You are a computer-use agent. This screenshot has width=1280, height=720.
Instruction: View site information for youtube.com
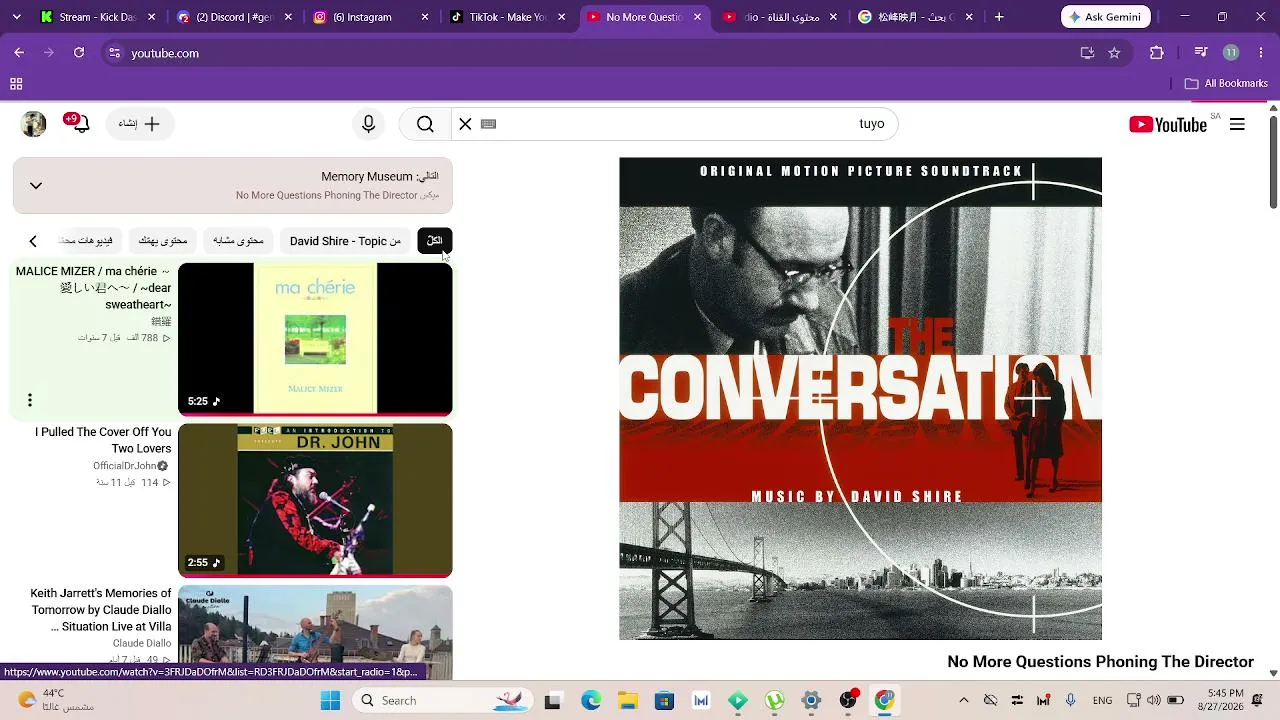point(115,53)
